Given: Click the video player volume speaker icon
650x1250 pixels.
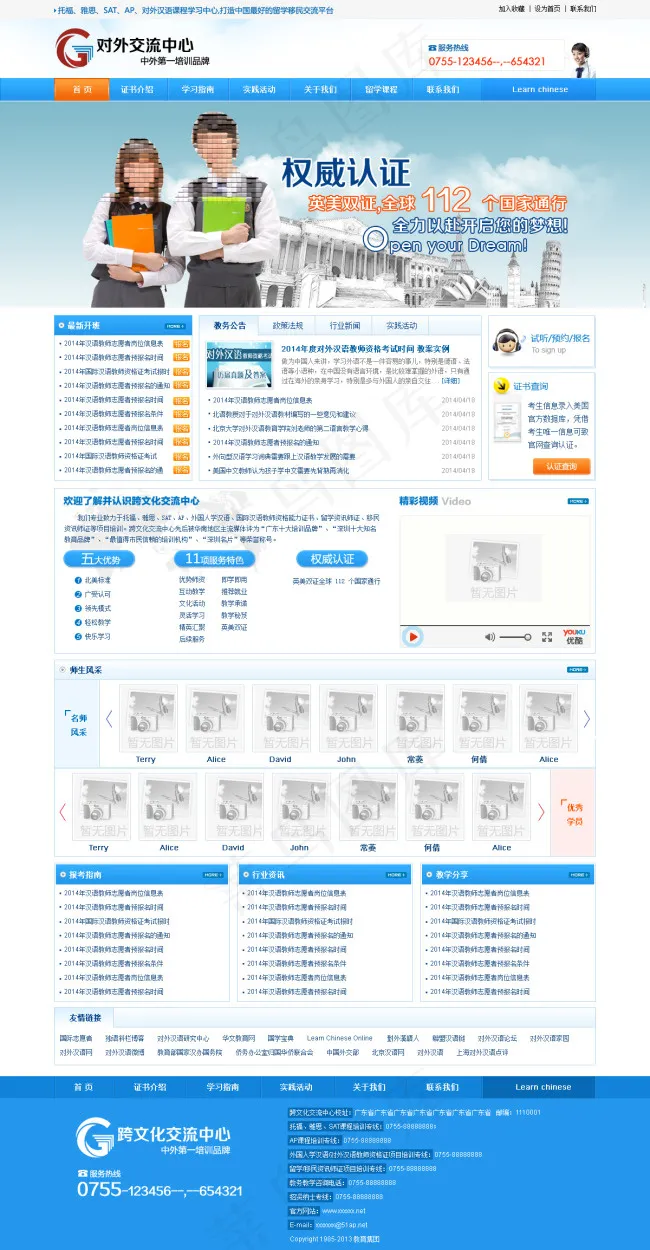Looking at the screenshot, I should click(x=490, y=637).
